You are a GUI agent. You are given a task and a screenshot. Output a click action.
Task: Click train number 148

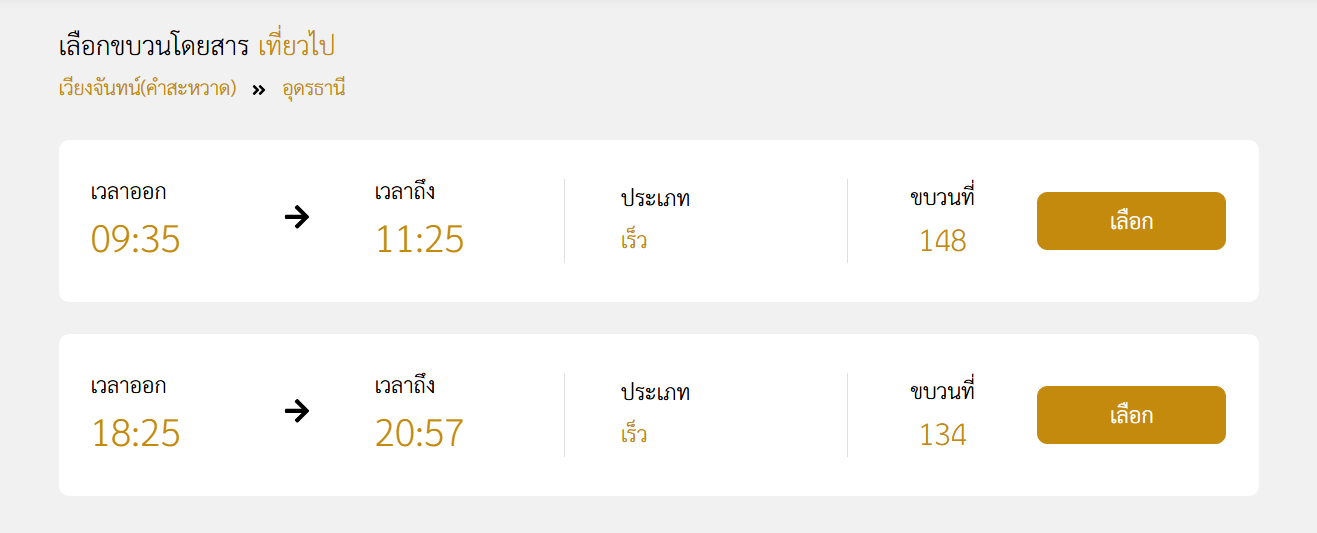click(x=943, y=241)
